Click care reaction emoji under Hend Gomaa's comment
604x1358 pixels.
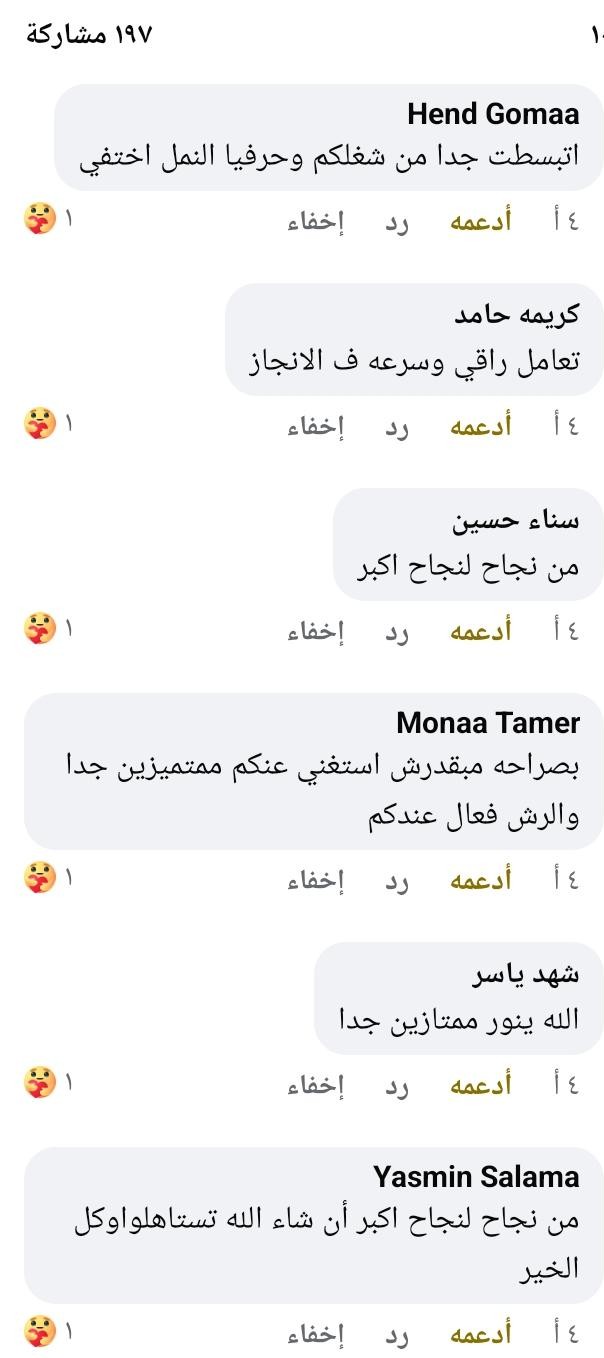point(40,219)
